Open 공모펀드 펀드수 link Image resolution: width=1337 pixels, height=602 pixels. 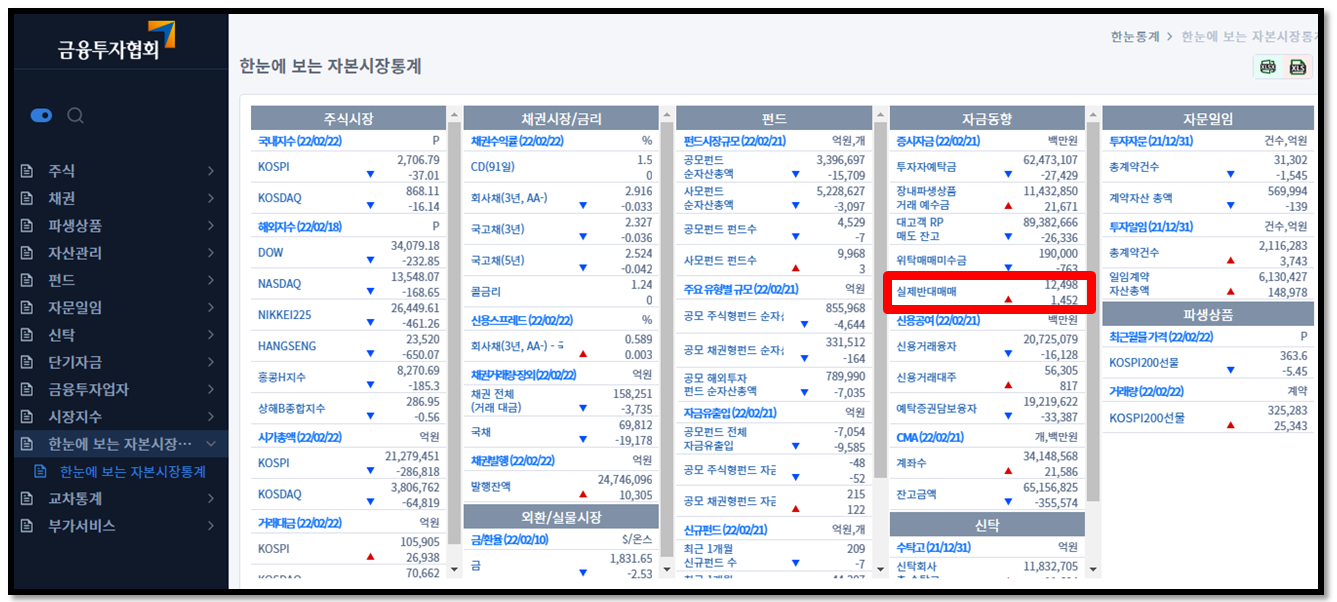point(719,229)
